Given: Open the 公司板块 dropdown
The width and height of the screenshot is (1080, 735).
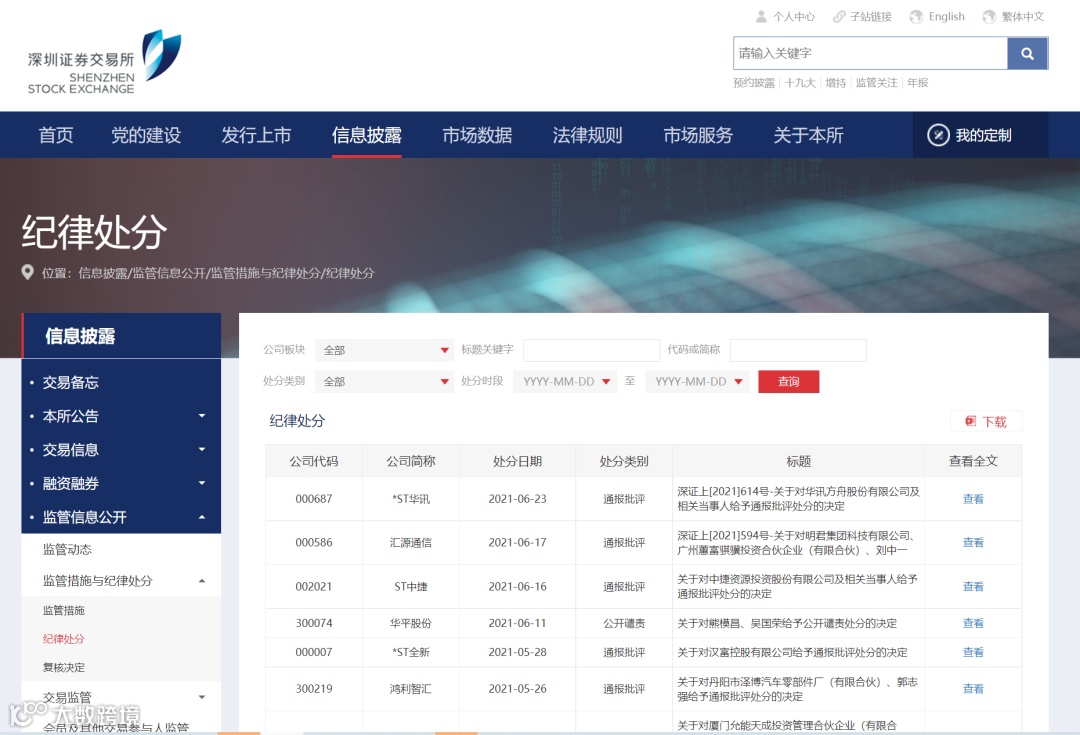Looking at the screenshot, I should click(x=384, y=350).
